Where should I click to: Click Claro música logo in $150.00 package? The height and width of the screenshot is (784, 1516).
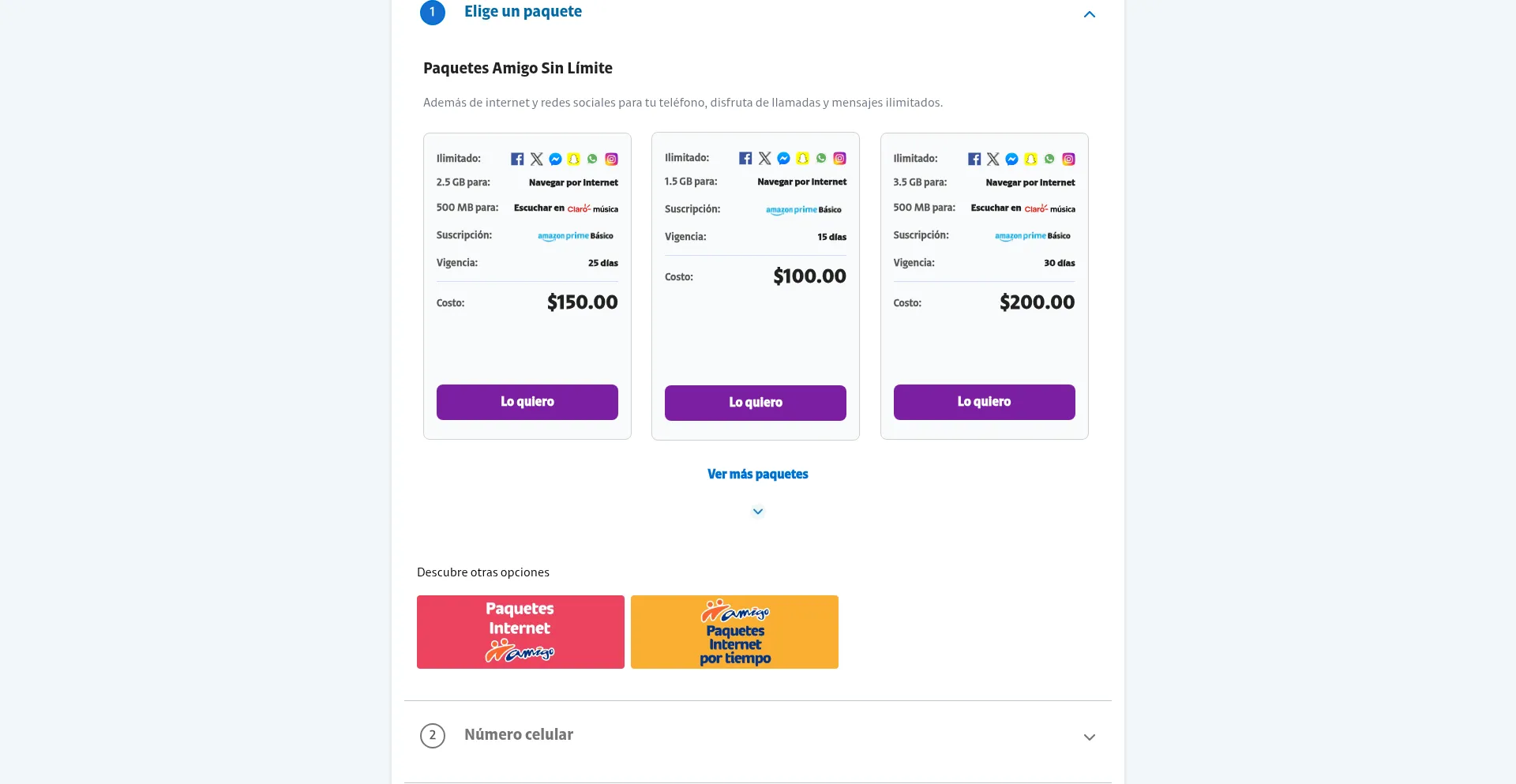coord(592,209)
